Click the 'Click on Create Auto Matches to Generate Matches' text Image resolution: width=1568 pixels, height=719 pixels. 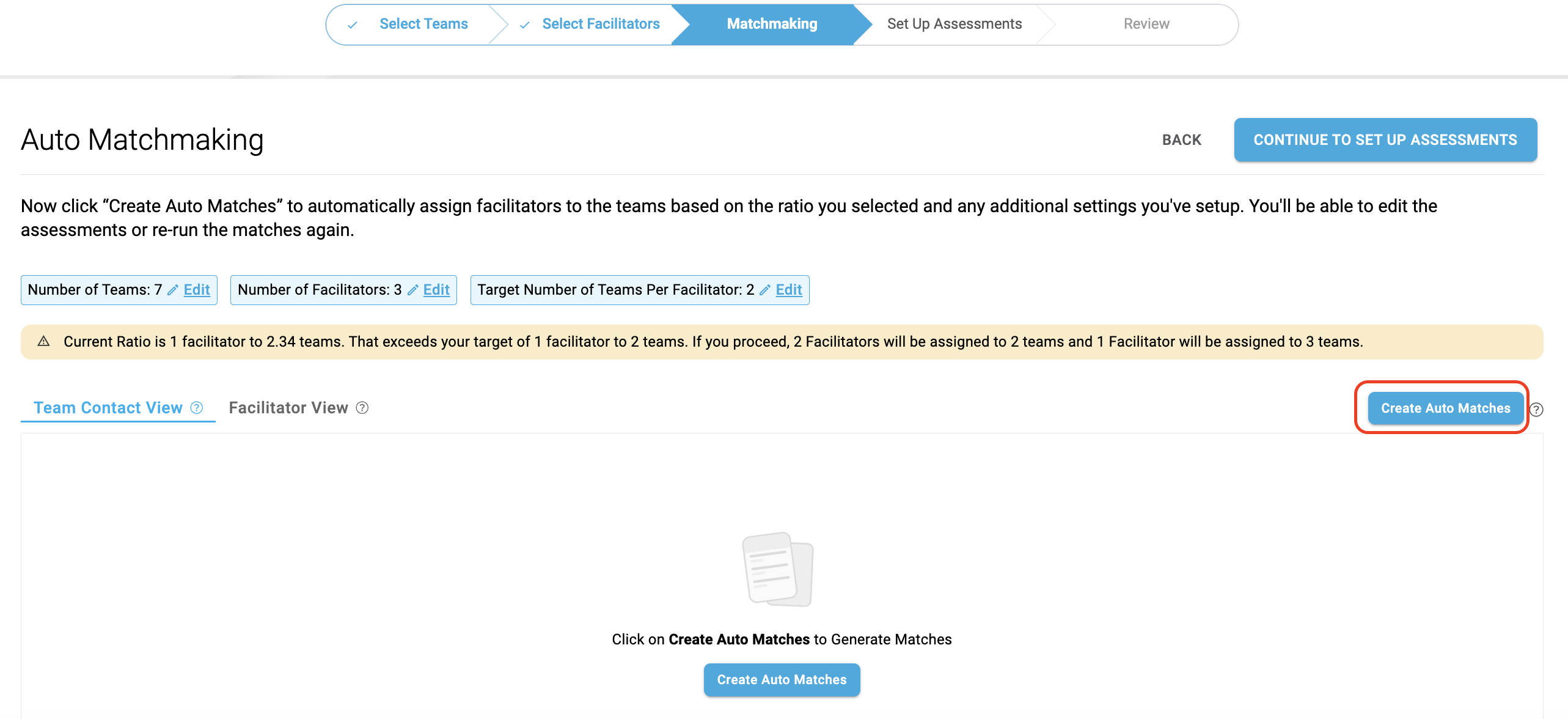click(x=782, y=639)
